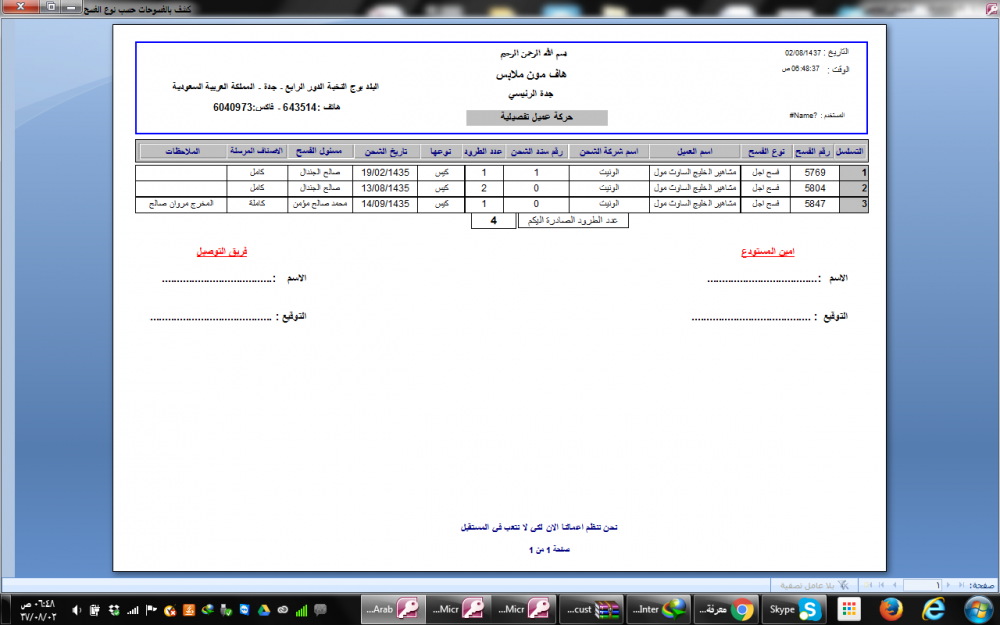Click the shipping date 14/09/1435

pyautogui.click(x=385, y=204)
